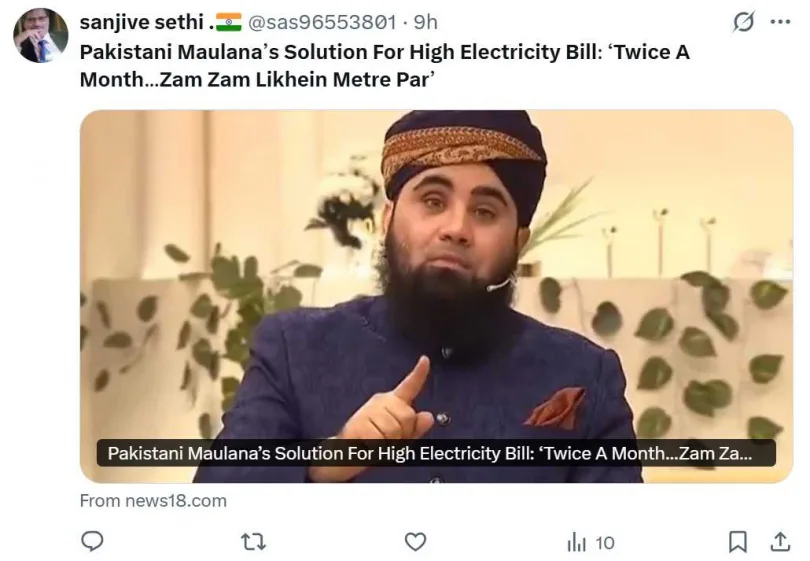Viewport: 810px width, 561px height.
Task: Reply to sanjive sethi's post
Action: click(x=92, y=541)
